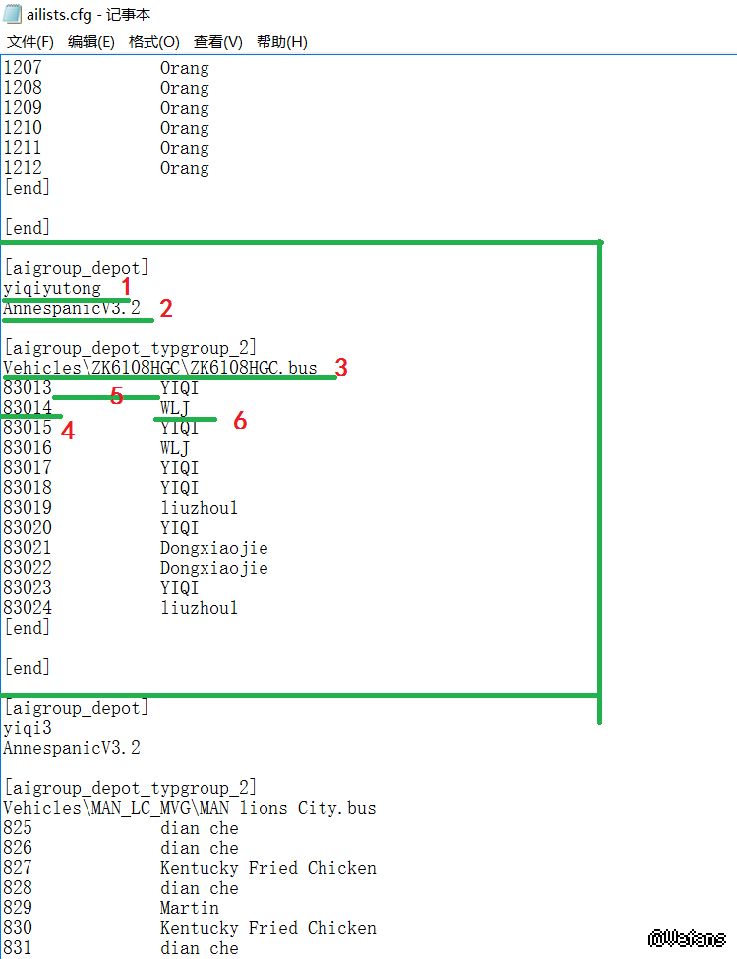Click Kentucky Fried Chicken in row 830
The width and height of the screenshot is (737, 959).
tap(269, 928)
